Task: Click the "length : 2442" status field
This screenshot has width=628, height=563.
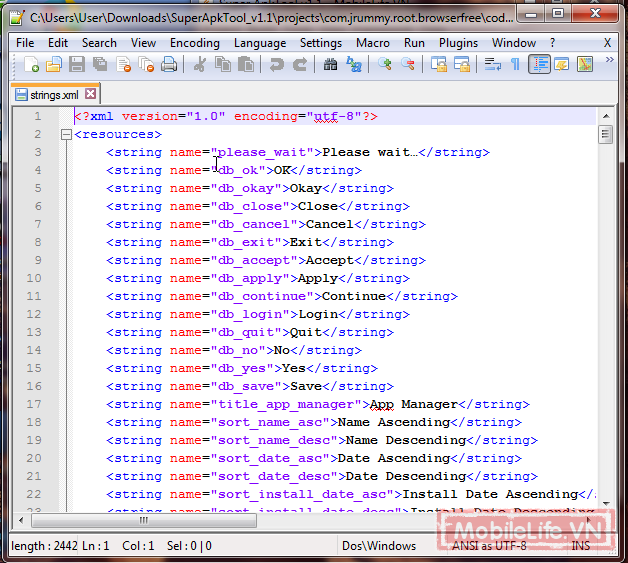Action: (x=44, y=546)
